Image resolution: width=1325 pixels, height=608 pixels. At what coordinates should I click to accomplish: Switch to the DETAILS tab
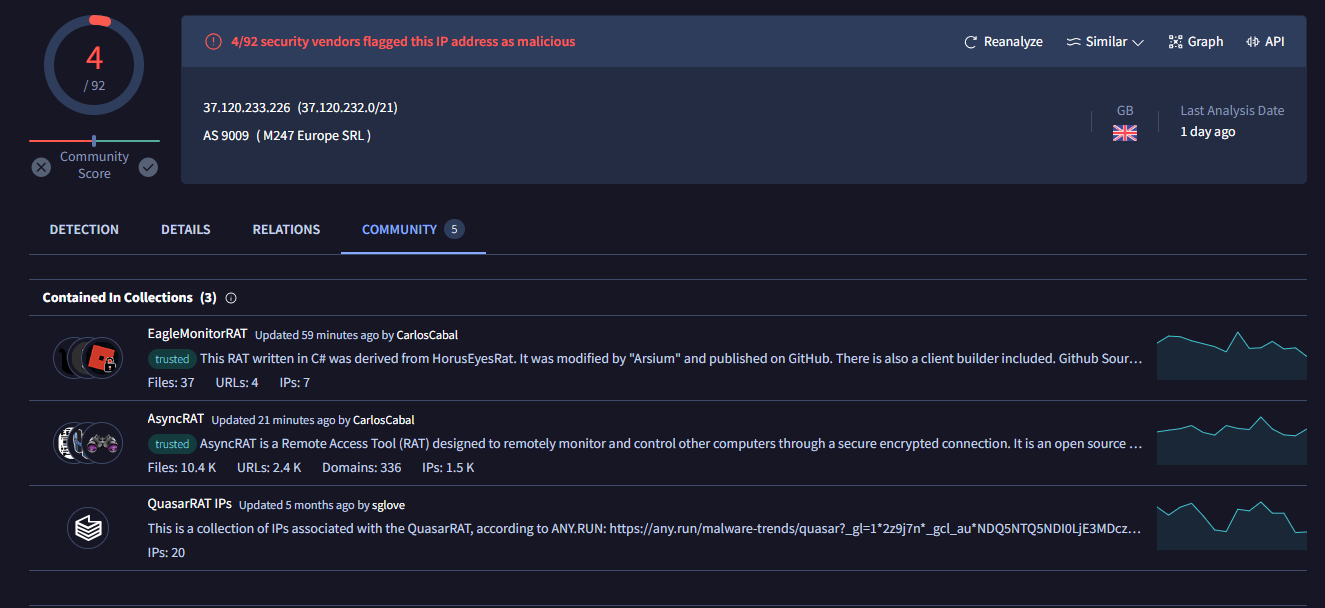186,230
